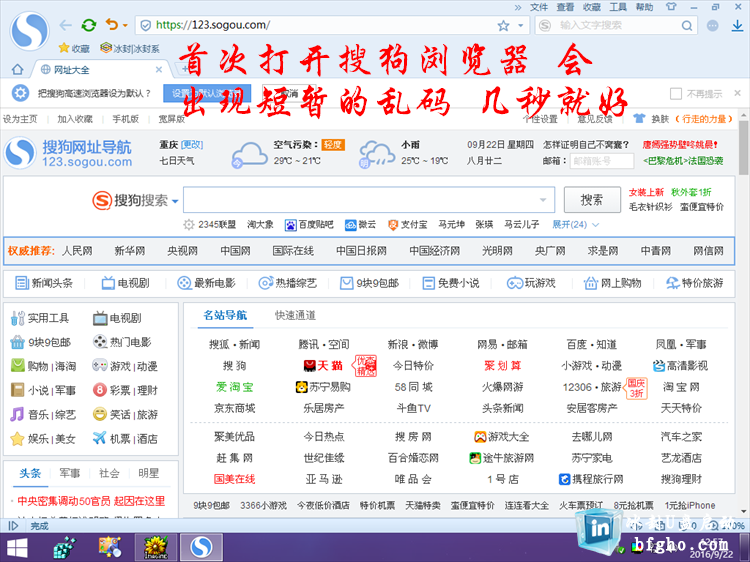Open 百度贴吧 shortcut link
The width and height of the screenshot is (750, 562).
tap(309, 224)
